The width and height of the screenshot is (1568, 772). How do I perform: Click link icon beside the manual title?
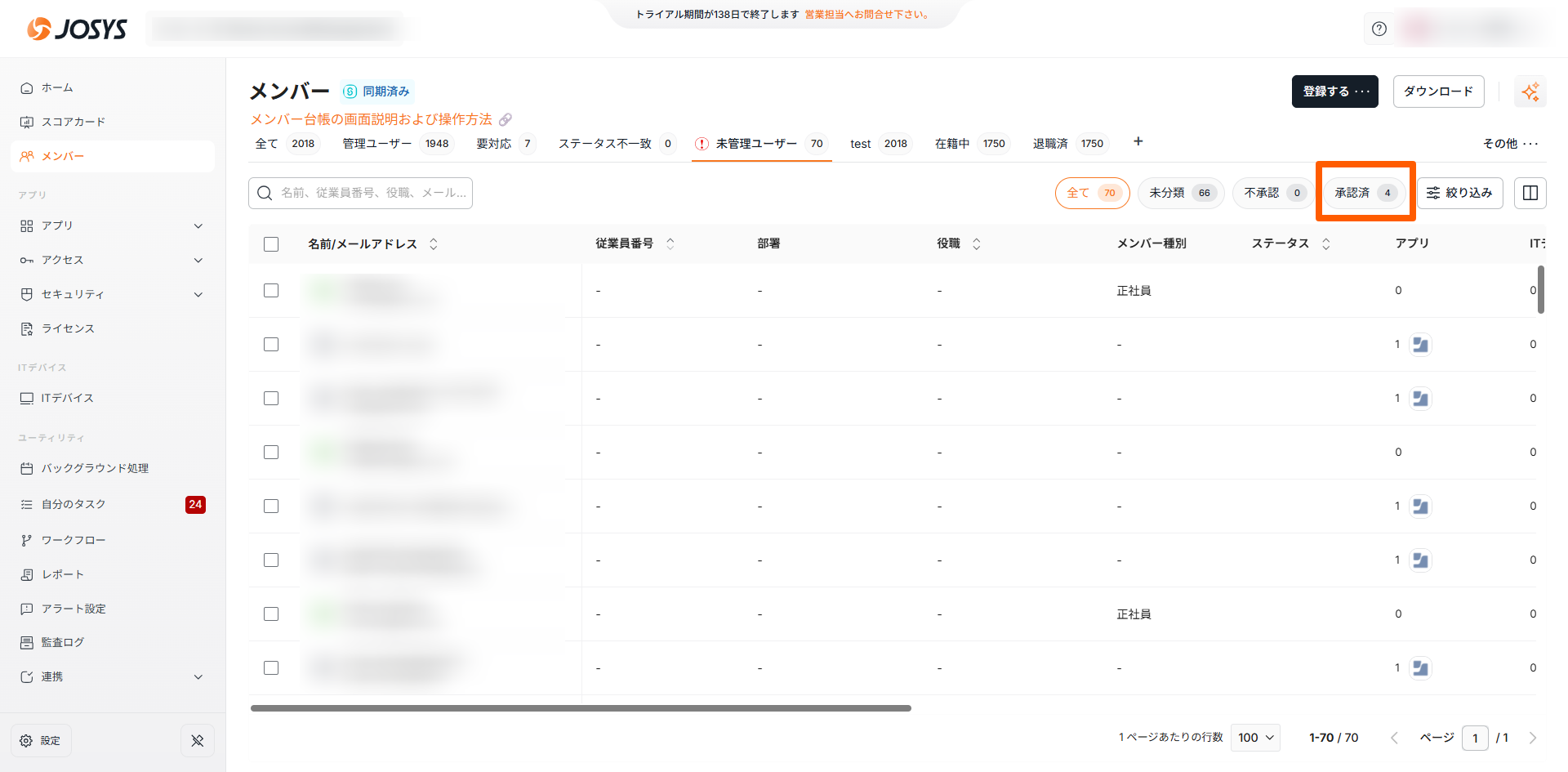click(x=506, y=120)
